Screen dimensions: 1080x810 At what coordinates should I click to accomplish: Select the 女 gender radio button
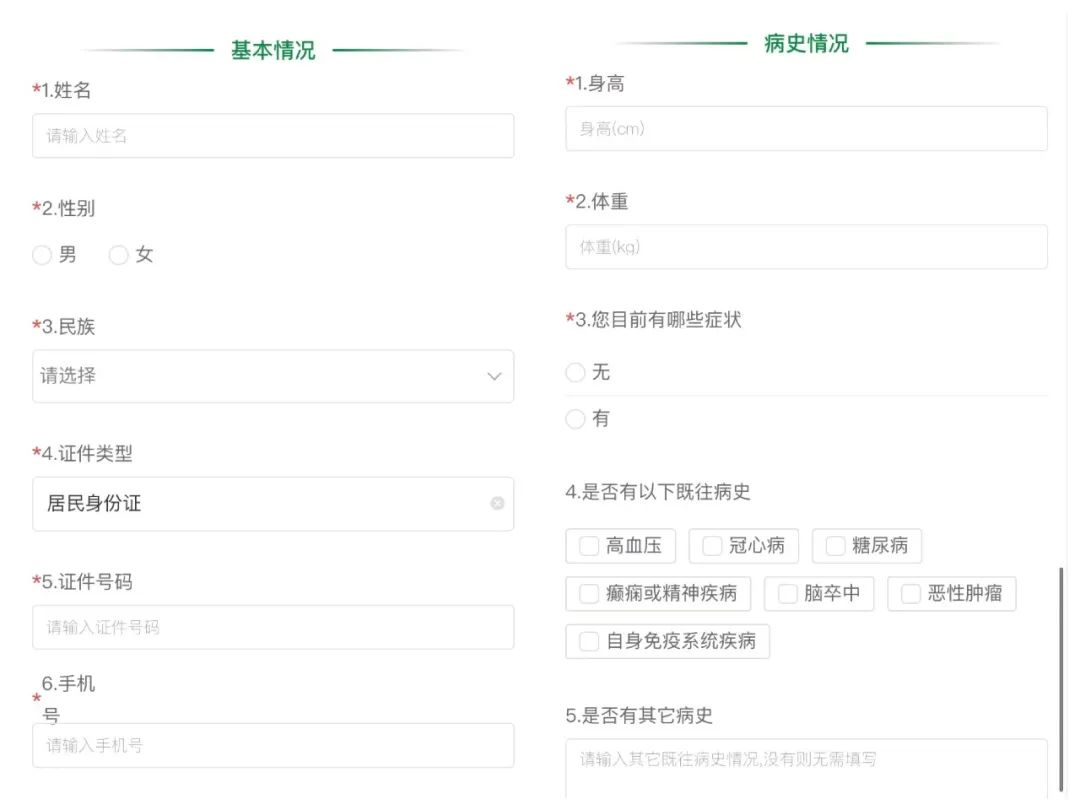click(118, 255)
